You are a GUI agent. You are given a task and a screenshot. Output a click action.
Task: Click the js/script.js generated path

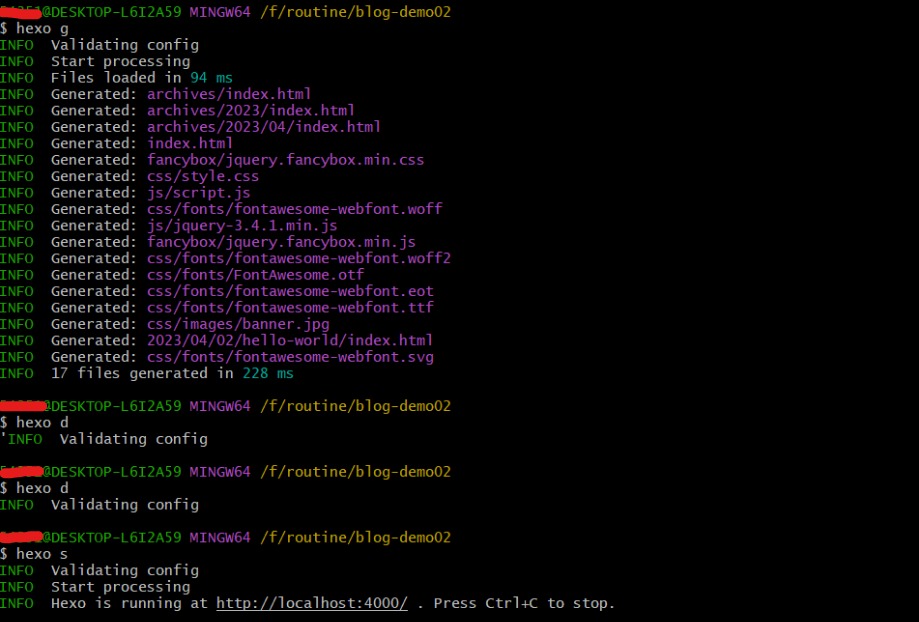click(199, 192)
